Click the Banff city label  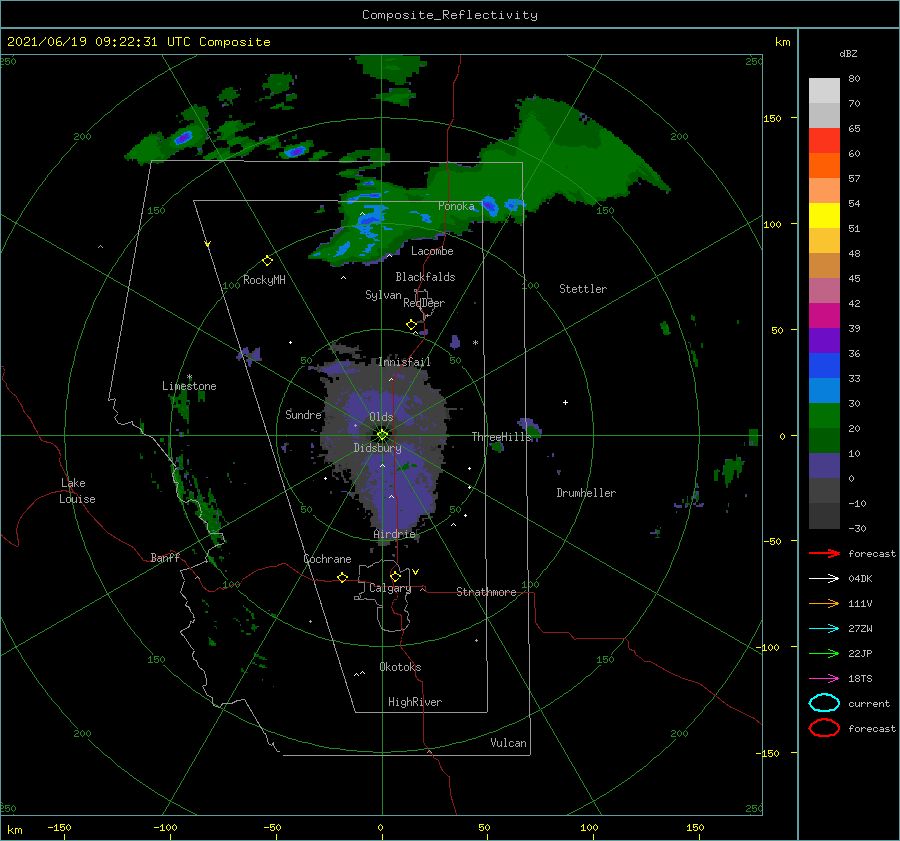coord(165,557)
